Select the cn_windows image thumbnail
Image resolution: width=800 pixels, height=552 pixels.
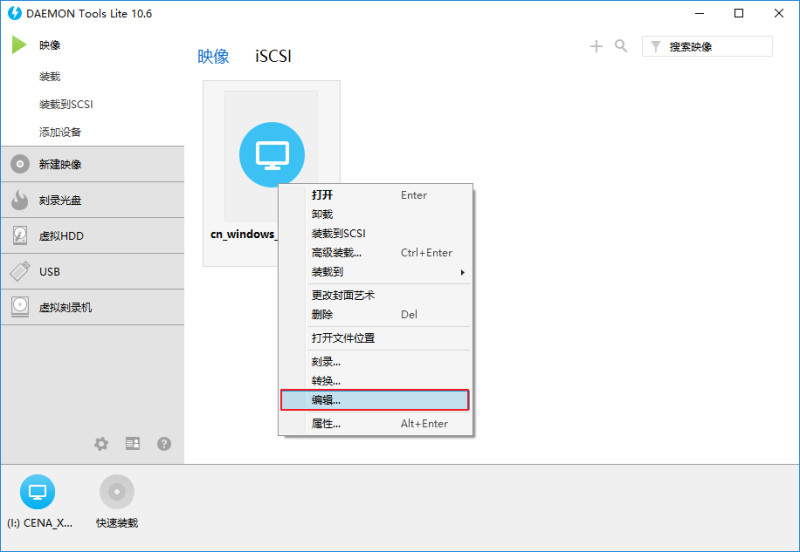pyautogui.click(x=271, y=155)
